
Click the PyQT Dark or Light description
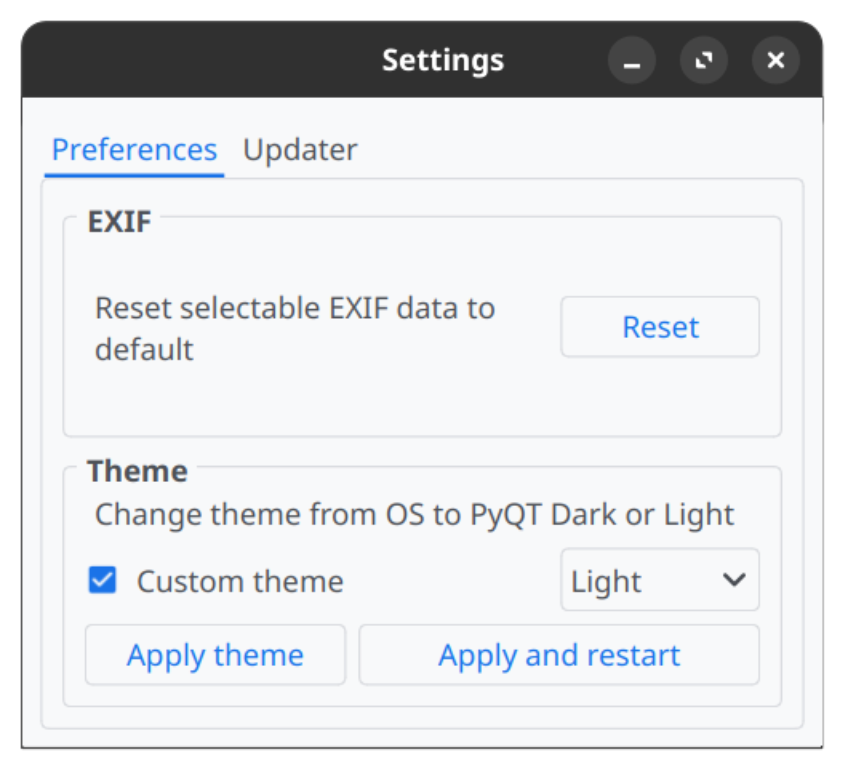click(x=414, y=515)
